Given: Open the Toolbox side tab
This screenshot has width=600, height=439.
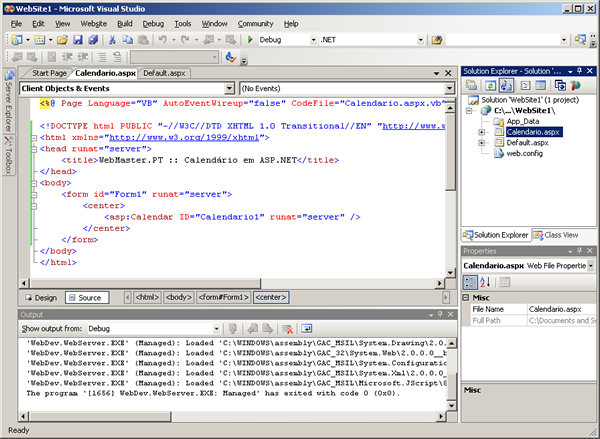Looking at the screenshot, I should click(9, 155).
